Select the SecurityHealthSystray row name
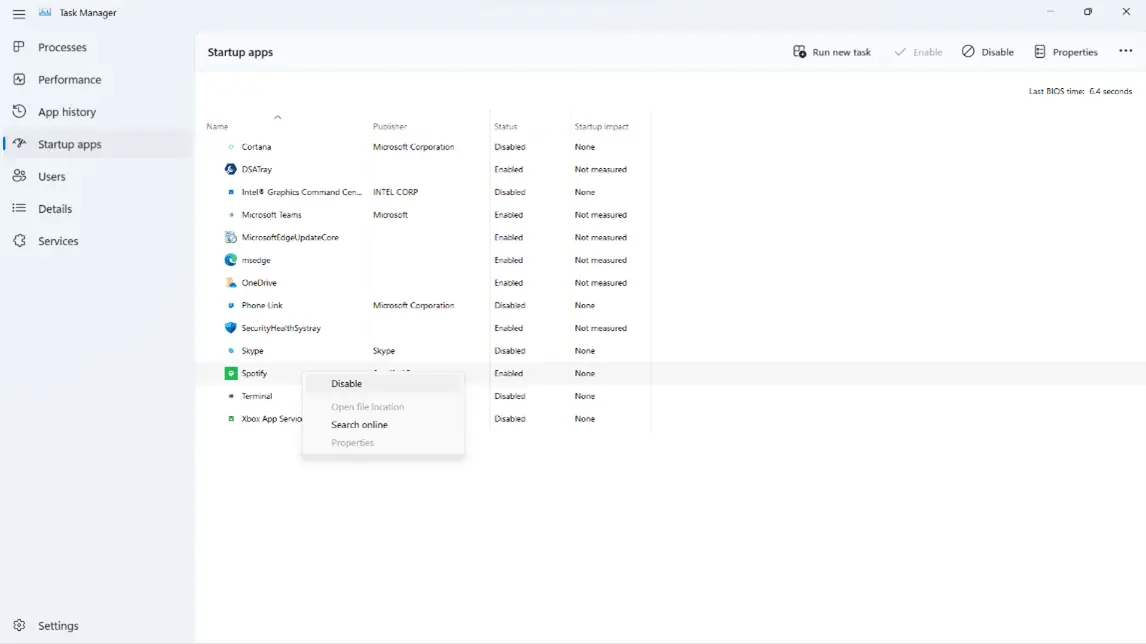This screenshot has height=644, width=1146. click(281, 327)
